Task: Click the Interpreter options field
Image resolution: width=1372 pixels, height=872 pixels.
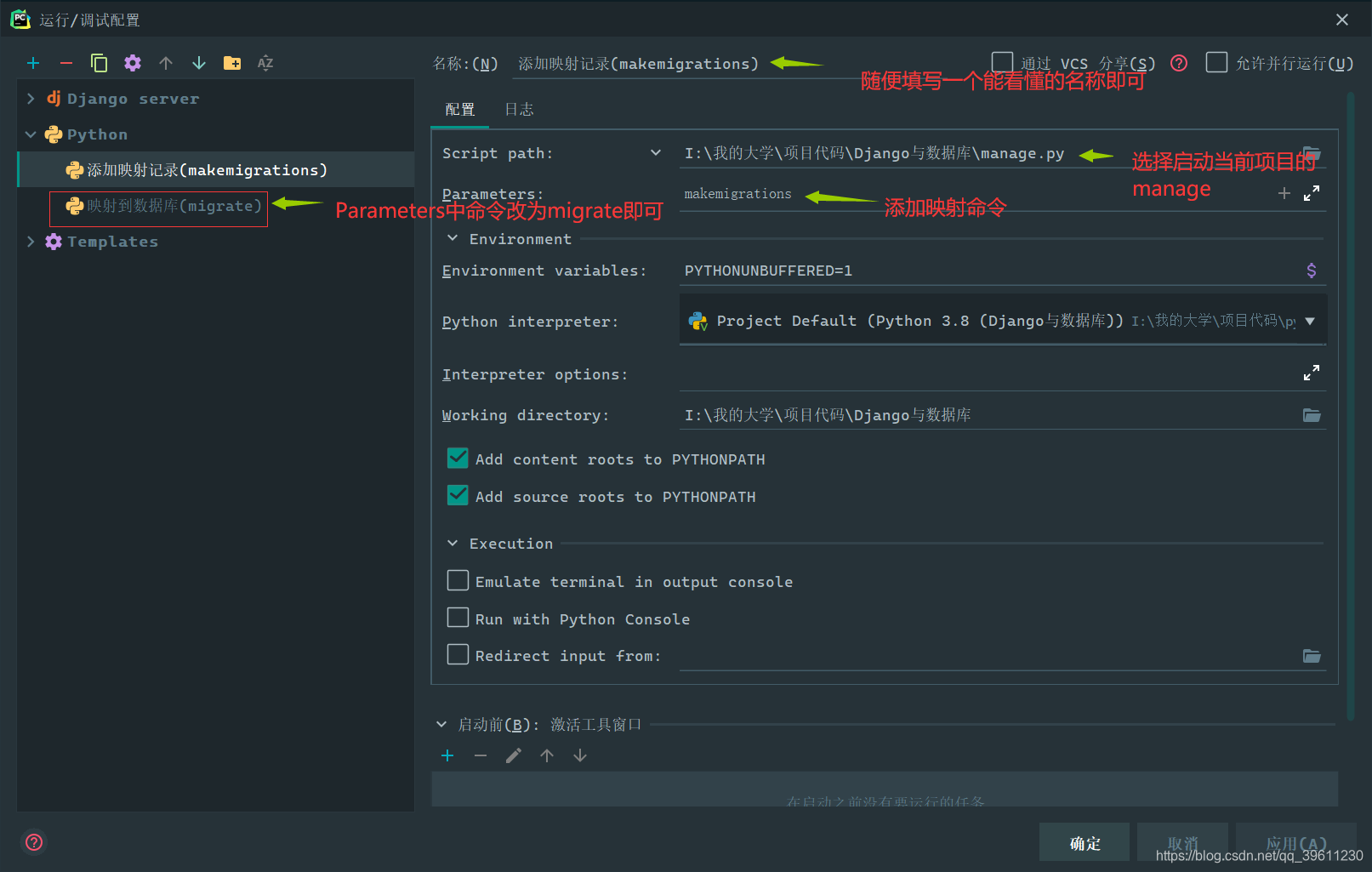Action: pos(989,373)
